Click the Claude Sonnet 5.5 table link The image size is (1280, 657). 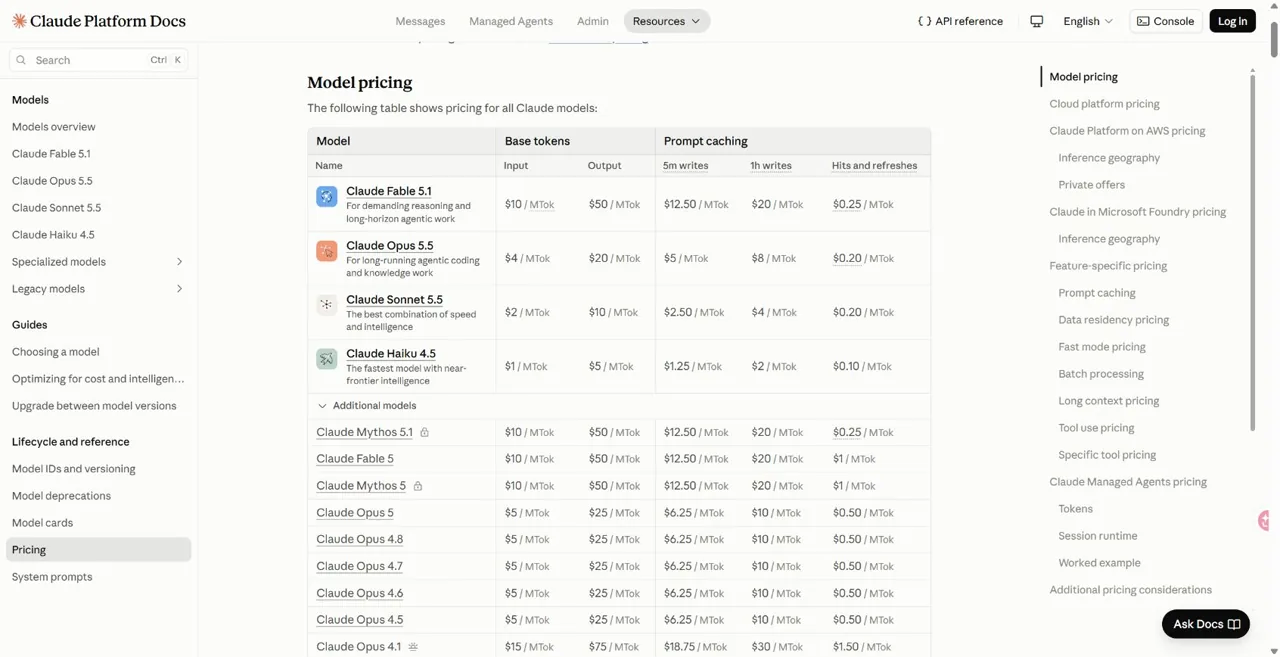coord(394,299)
